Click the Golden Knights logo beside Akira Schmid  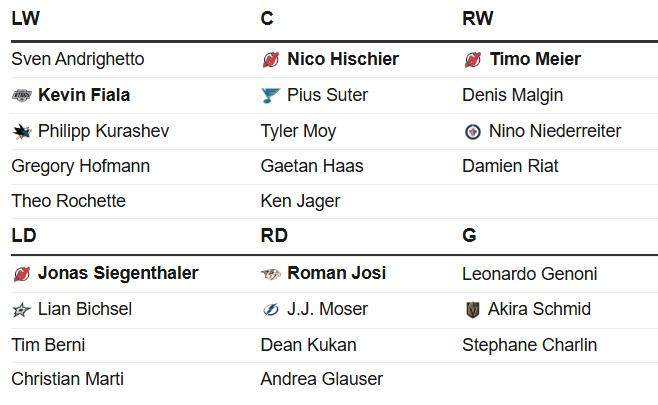coord(473,310)
